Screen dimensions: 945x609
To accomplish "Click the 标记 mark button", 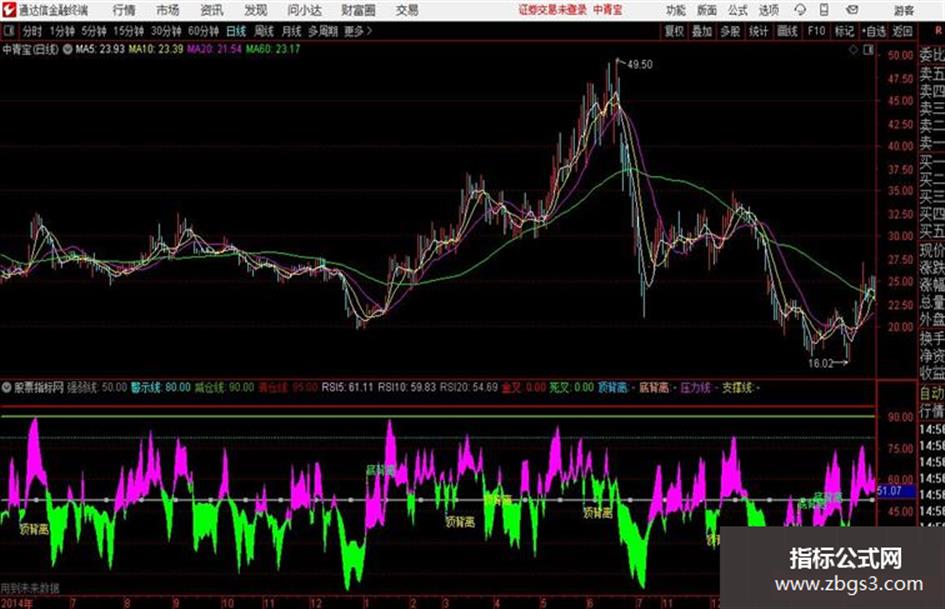I will 844,31.
